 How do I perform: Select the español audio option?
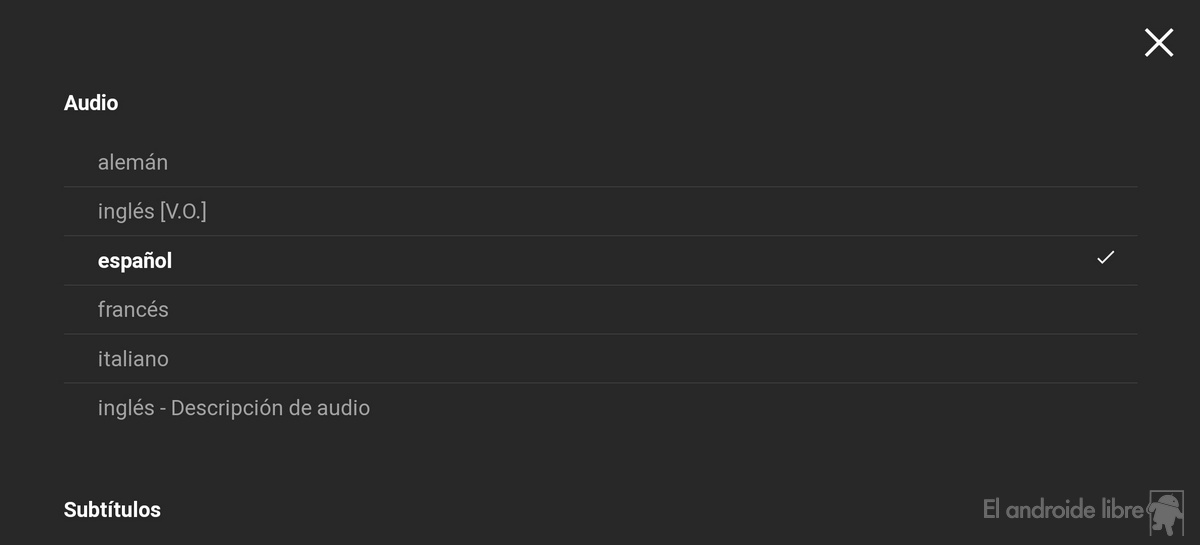click(x=600, y=260)
